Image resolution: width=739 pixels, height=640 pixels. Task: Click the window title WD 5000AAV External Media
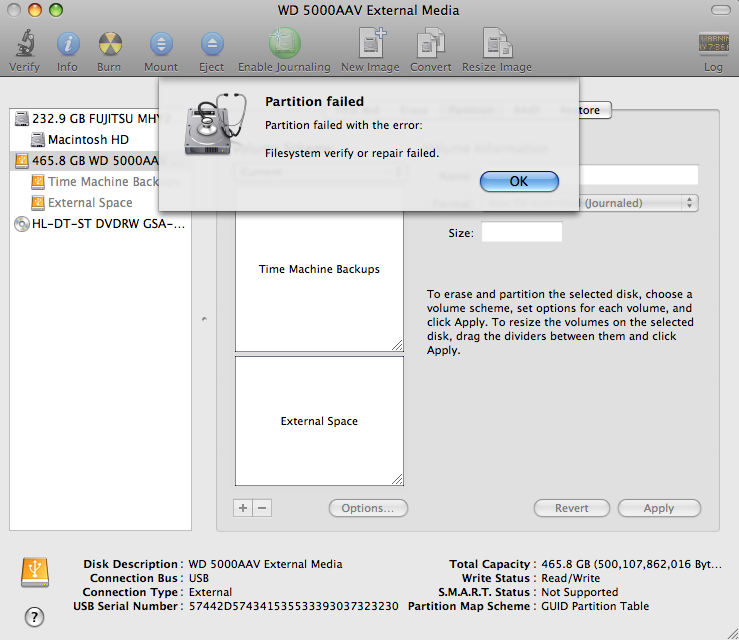point(368,10)
